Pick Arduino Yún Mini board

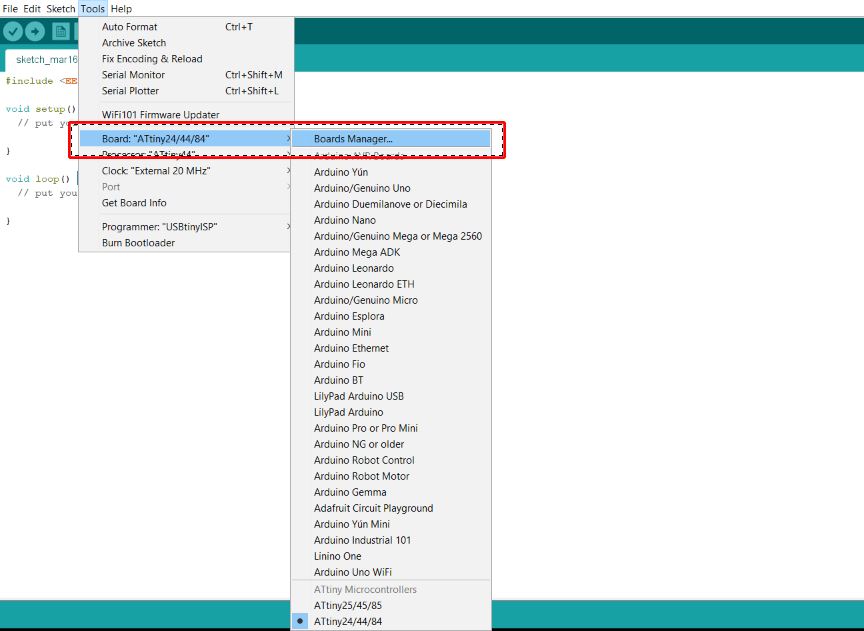click(391, 524)
